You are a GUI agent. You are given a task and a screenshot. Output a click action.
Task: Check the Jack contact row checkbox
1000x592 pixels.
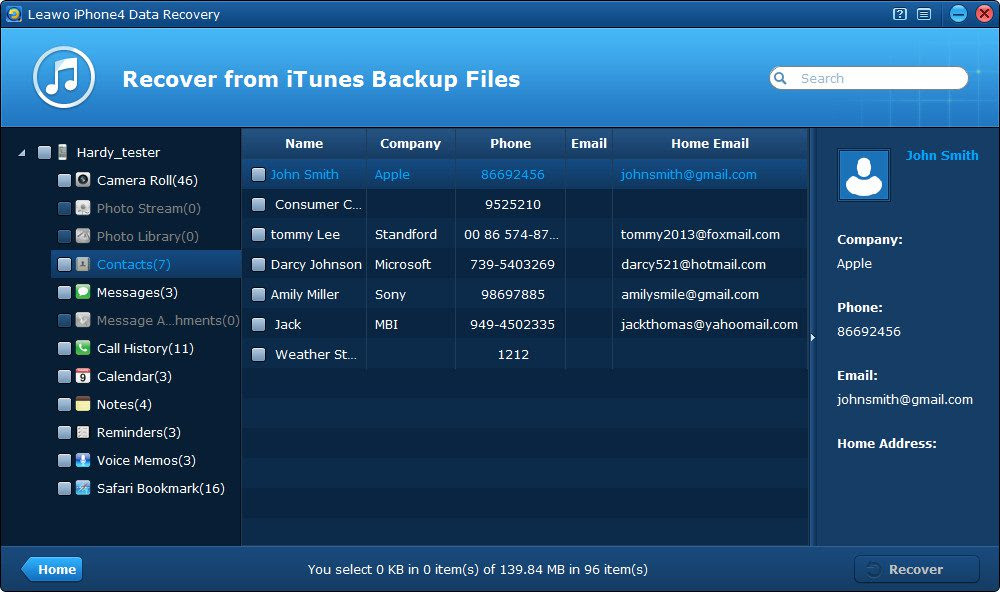(258, 325)
